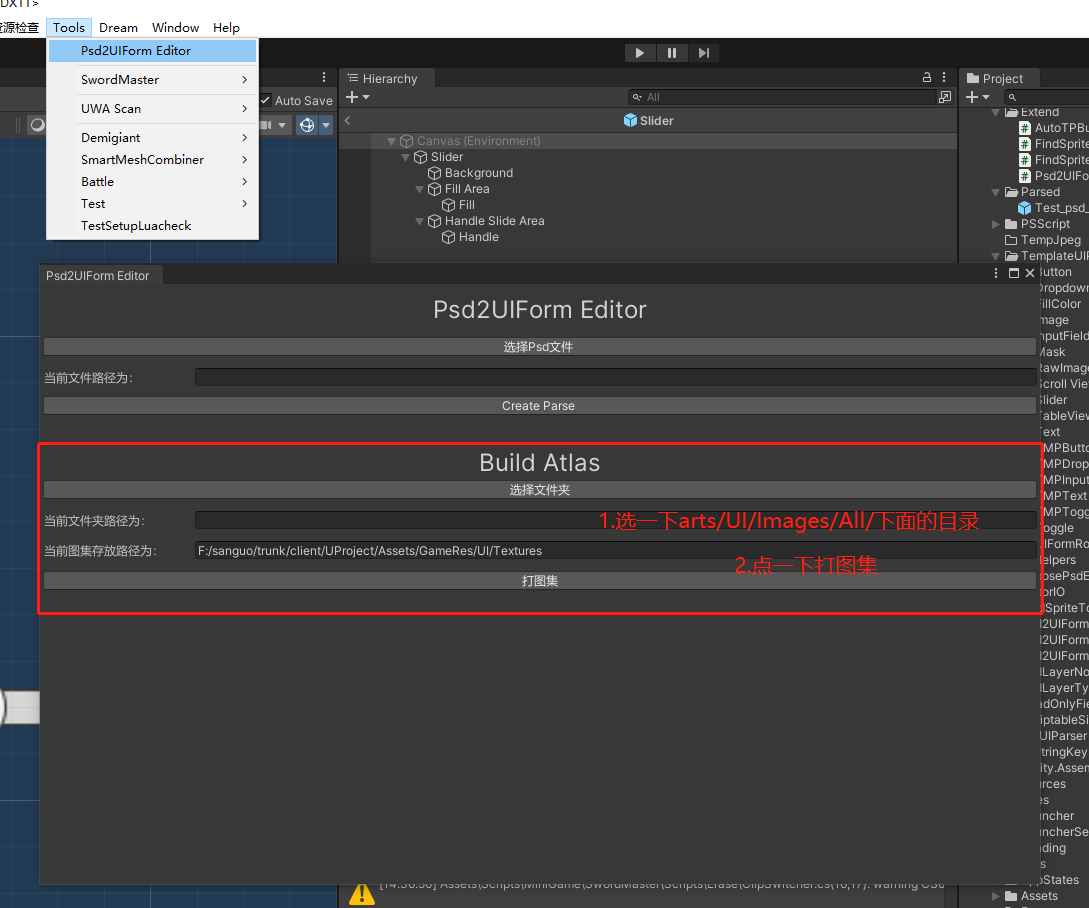Image resolution: width=1089 pixels, height=908 pixels.
Task: Open Psd2UIForm Editor window three-dot menu
Action: pyautogui.click(x=996, y=273)
